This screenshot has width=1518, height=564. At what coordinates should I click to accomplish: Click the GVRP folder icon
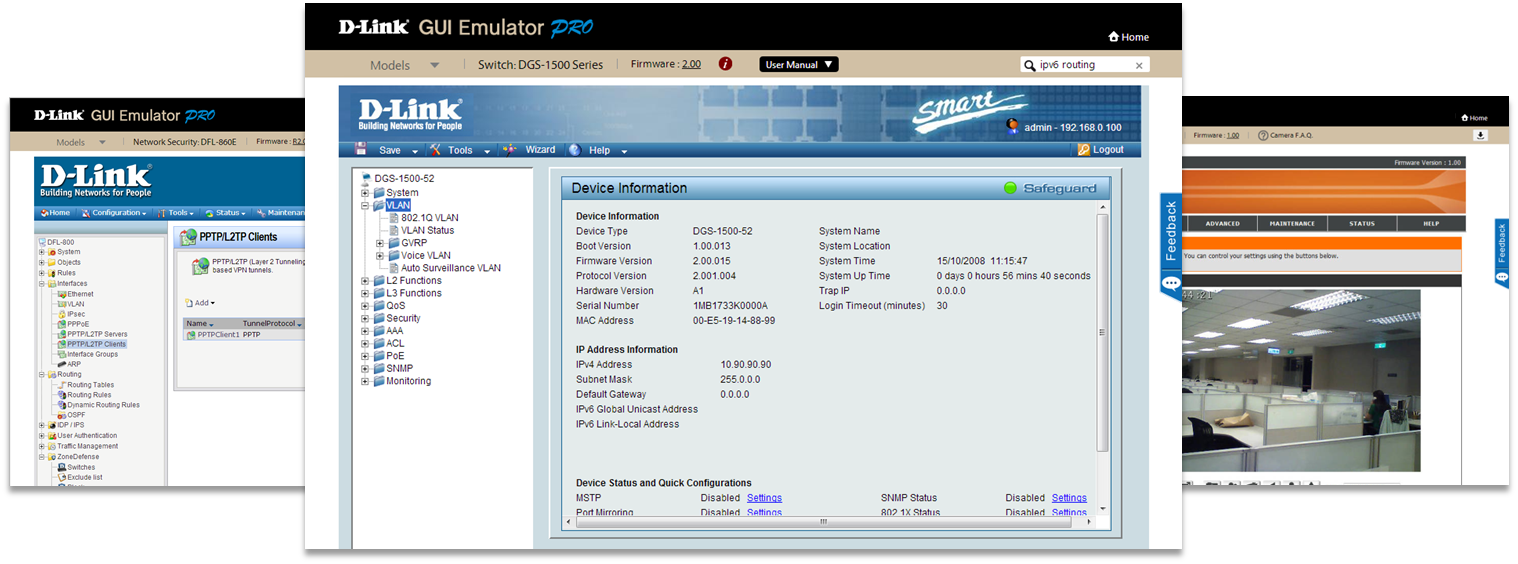pyautogui.click(x=393, y=243)
